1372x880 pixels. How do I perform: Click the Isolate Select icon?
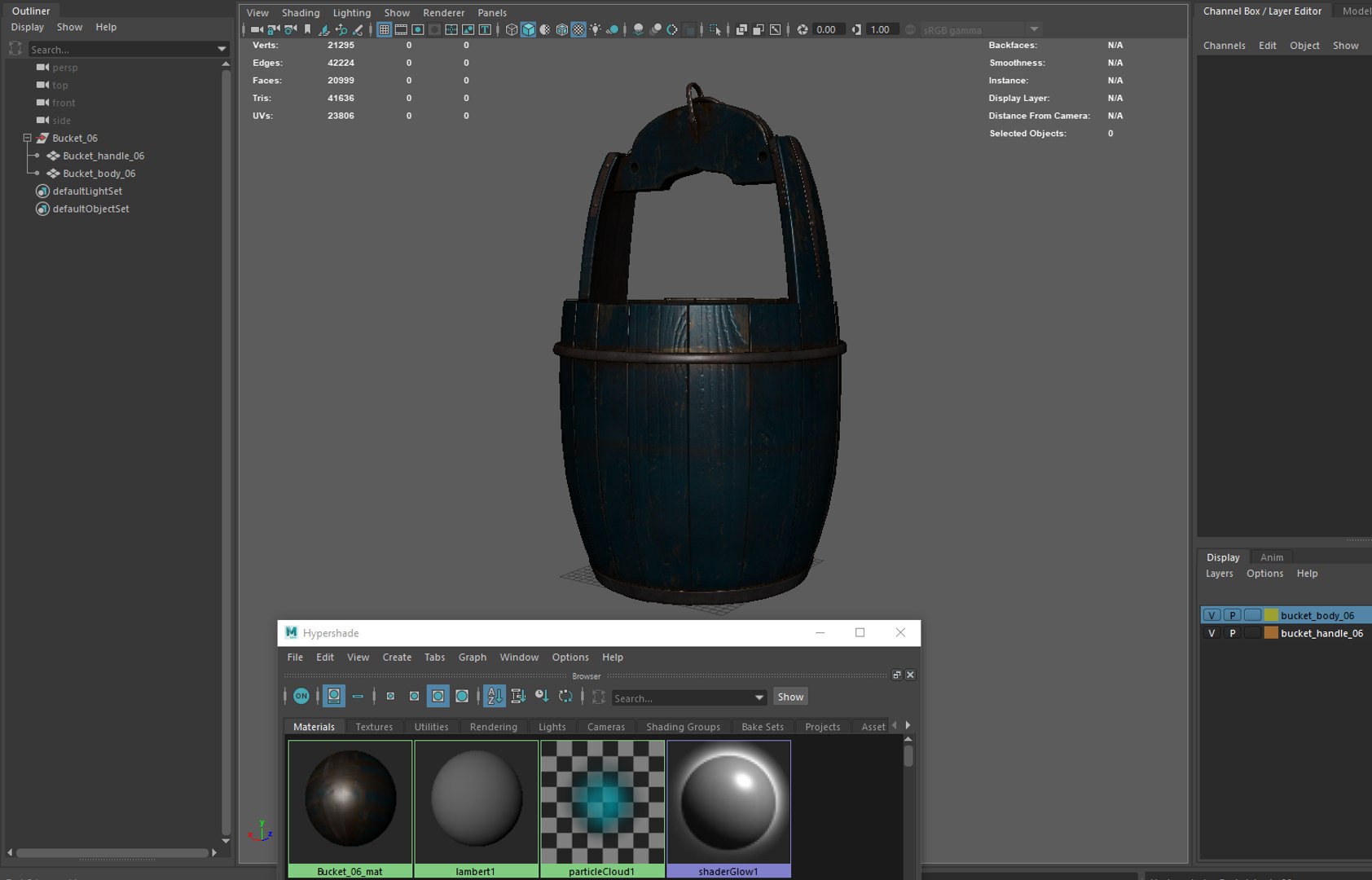tap(715, 29)
